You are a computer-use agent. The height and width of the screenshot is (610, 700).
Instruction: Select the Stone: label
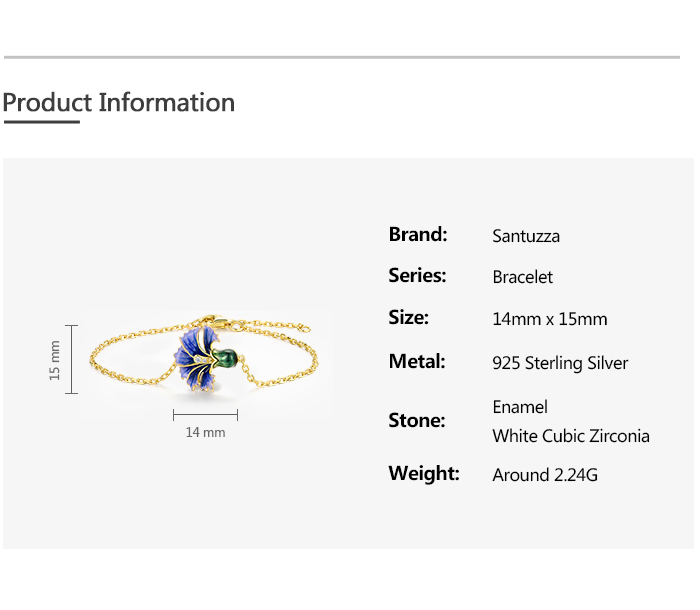[x=416, y=420]
